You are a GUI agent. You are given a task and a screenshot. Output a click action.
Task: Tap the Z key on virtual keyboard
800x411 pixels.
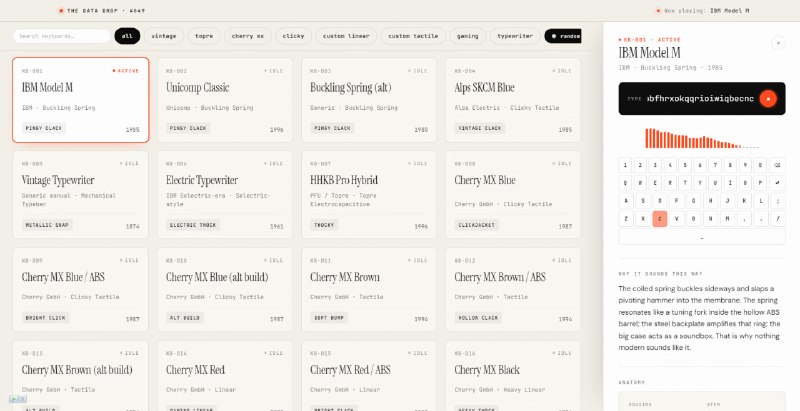pos(626,219)
